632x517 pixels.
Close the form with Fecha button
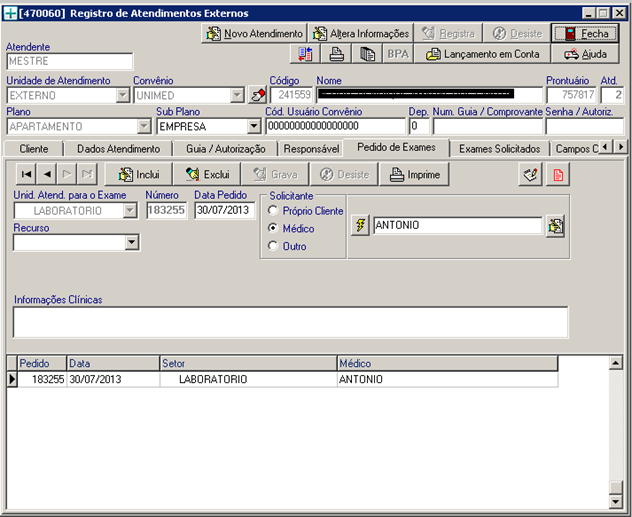[x=585, y=33]
